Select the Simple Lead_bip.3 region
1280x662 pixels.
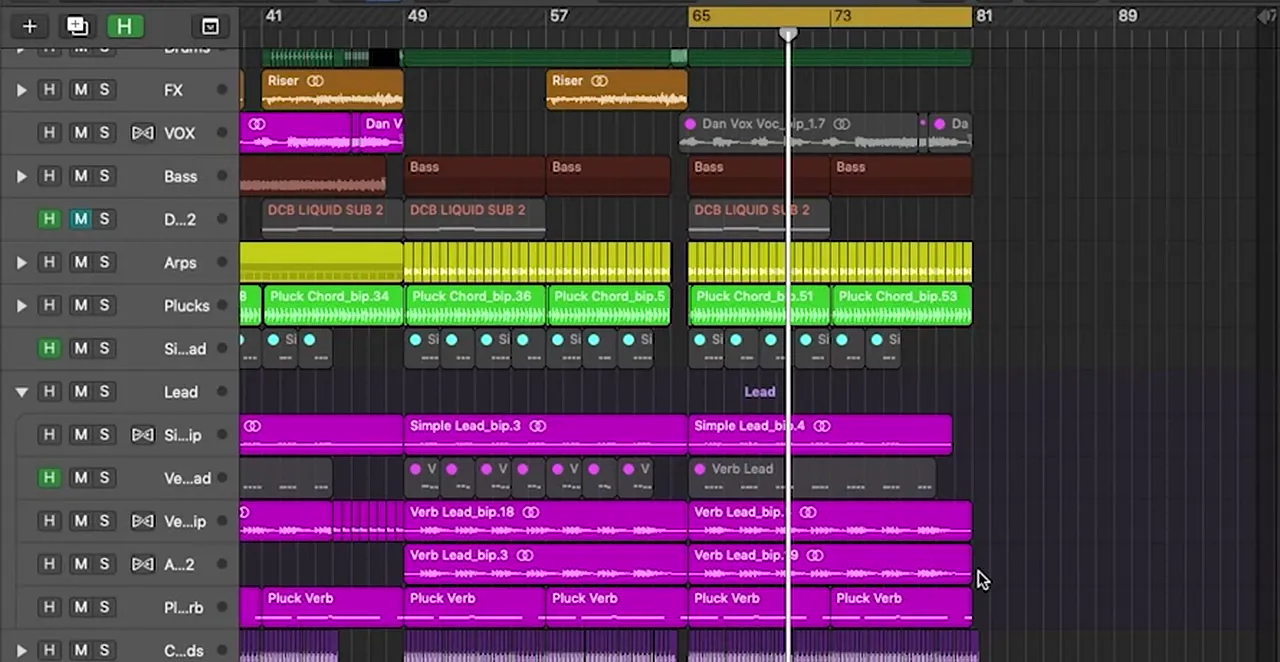tap(545, 435)
